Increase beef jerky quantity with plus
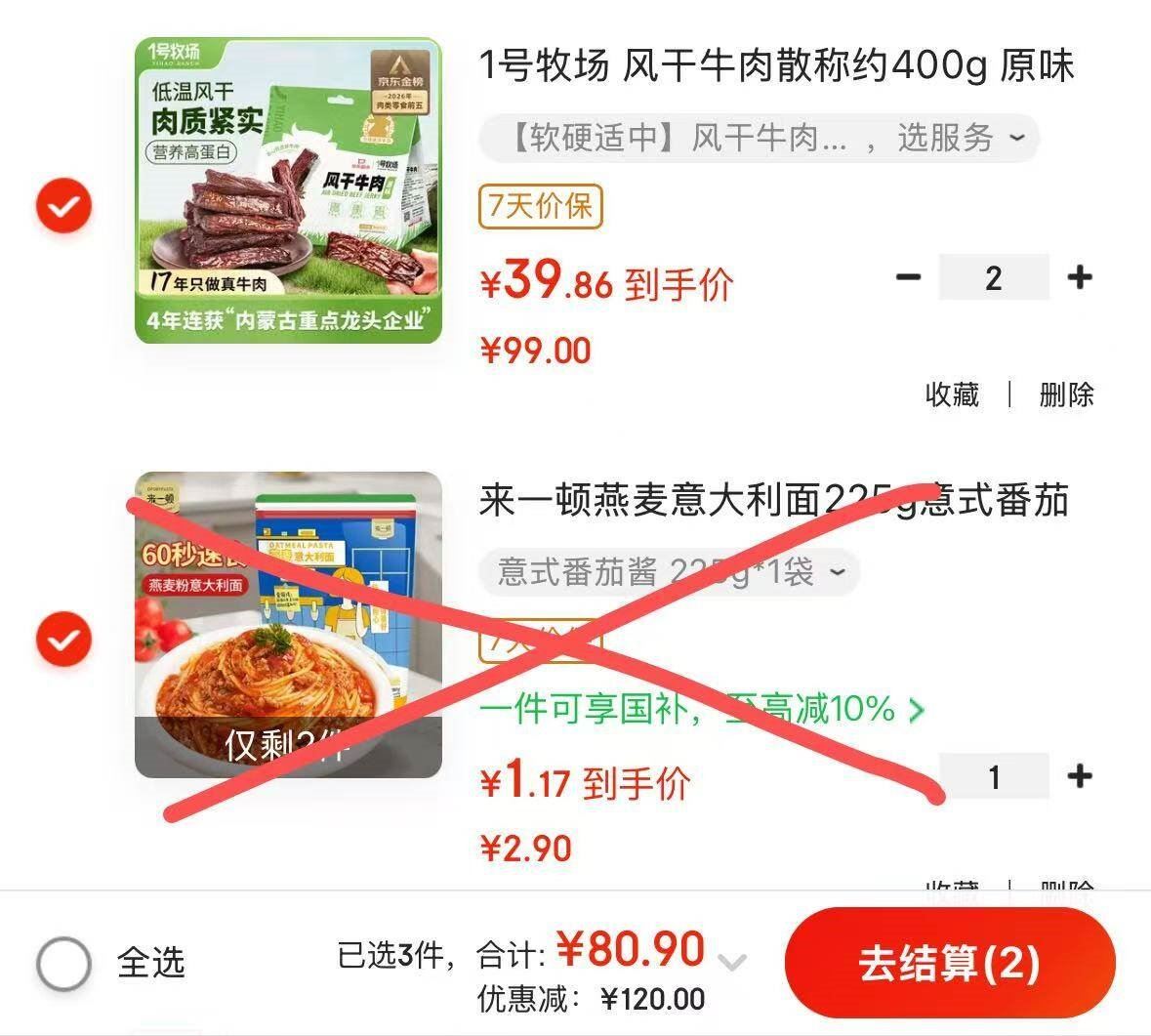 pyautogui.click(x=1079, y=276)
